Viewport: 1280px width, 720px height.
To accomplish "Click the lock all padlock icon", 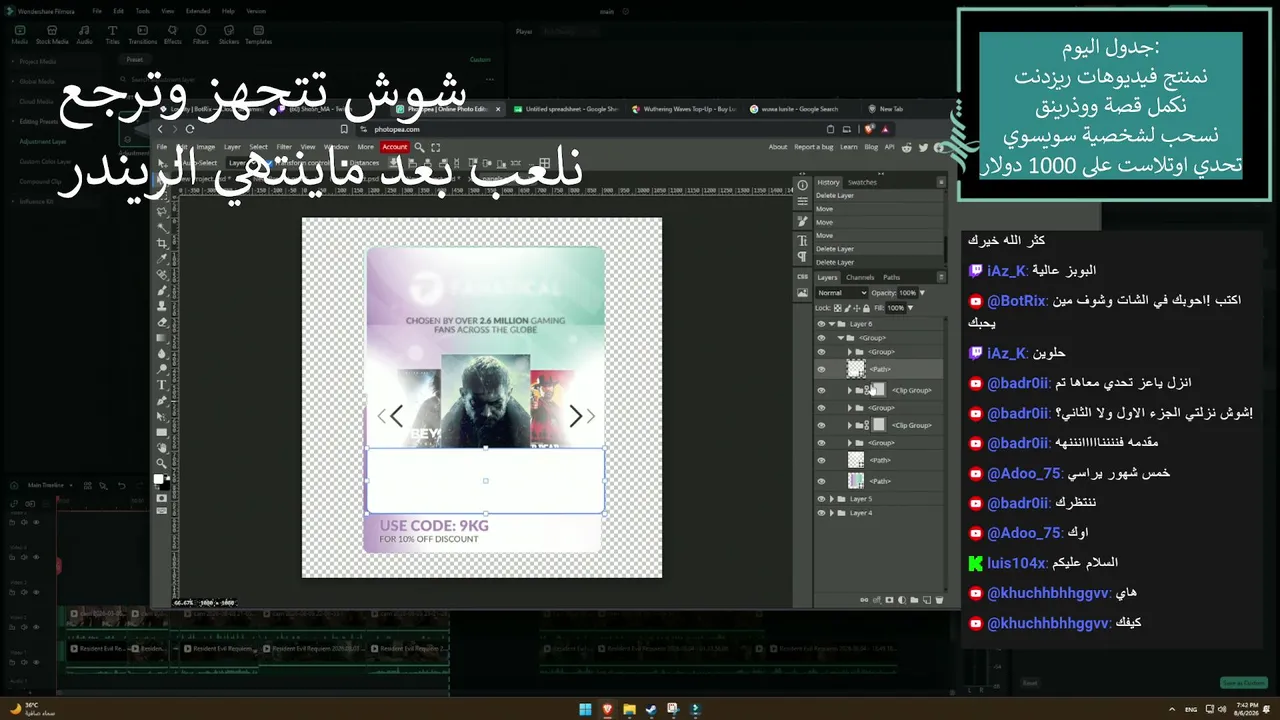I will (x=866, y=308).
